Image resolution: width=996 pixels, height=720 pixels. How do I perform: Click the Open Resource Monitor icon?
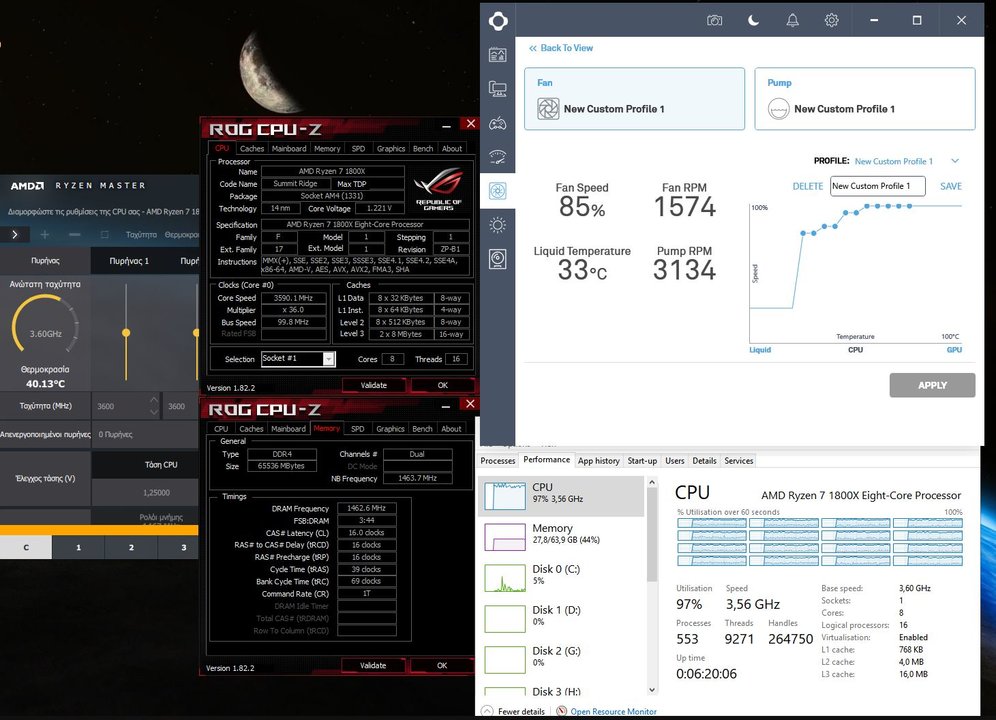[x=562, y=711]
